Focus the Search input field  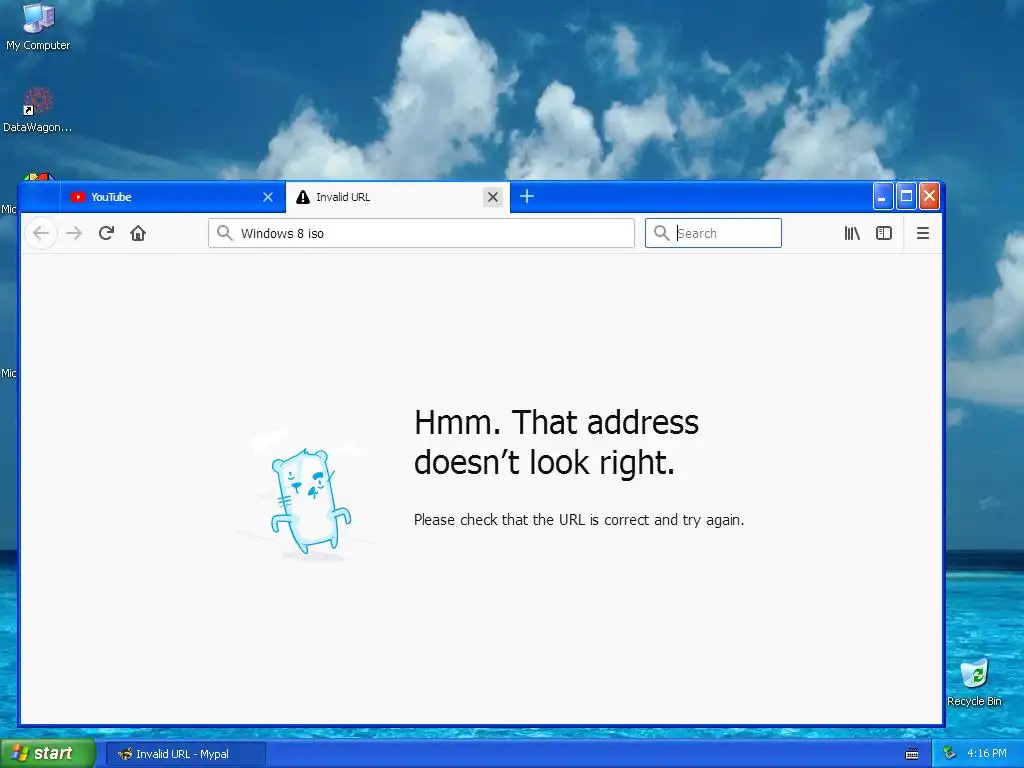click(x=713, y=233)
